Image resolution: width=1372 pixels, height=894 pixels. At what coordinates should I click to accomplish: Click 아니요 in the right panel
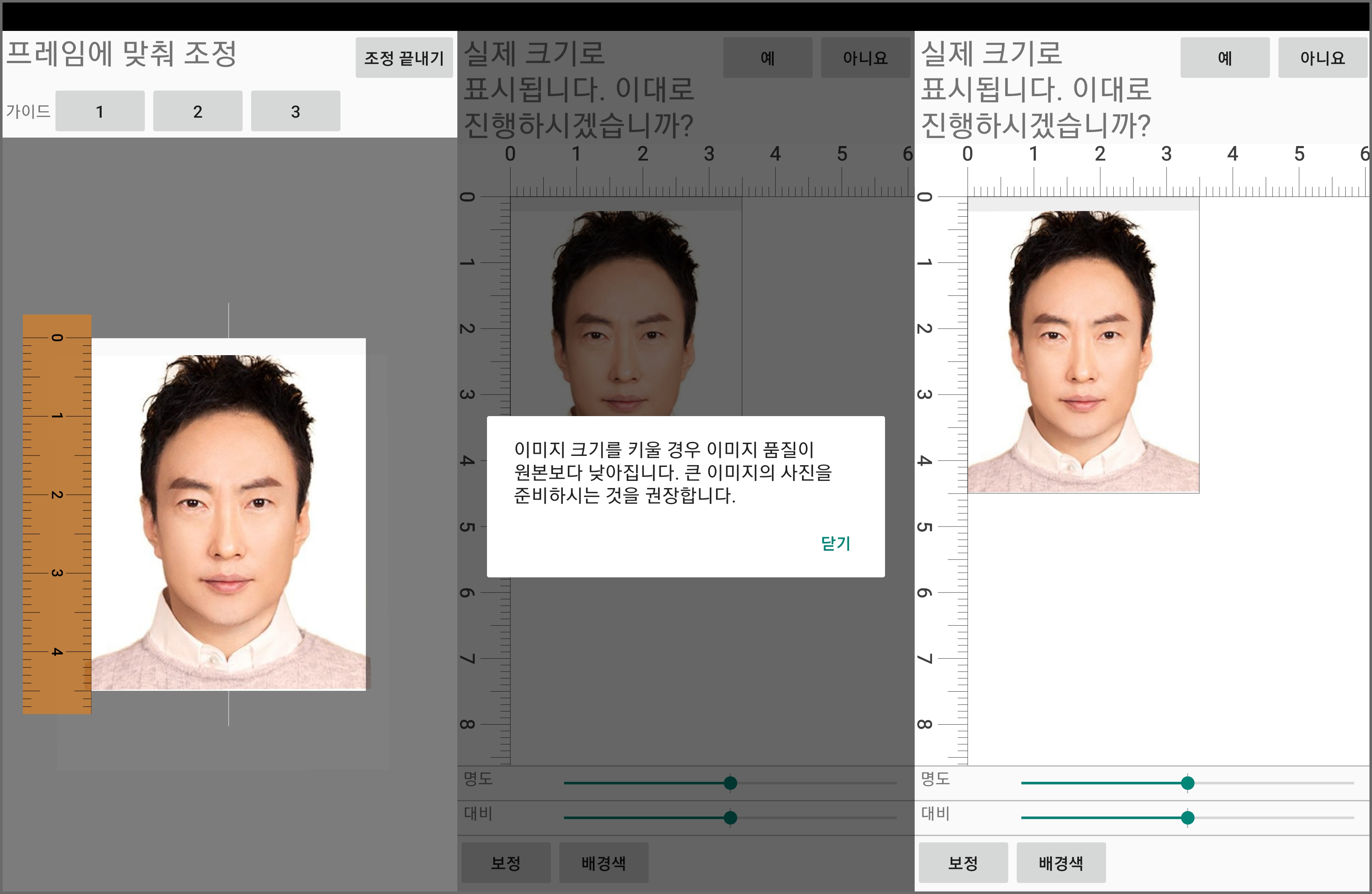1322,58
